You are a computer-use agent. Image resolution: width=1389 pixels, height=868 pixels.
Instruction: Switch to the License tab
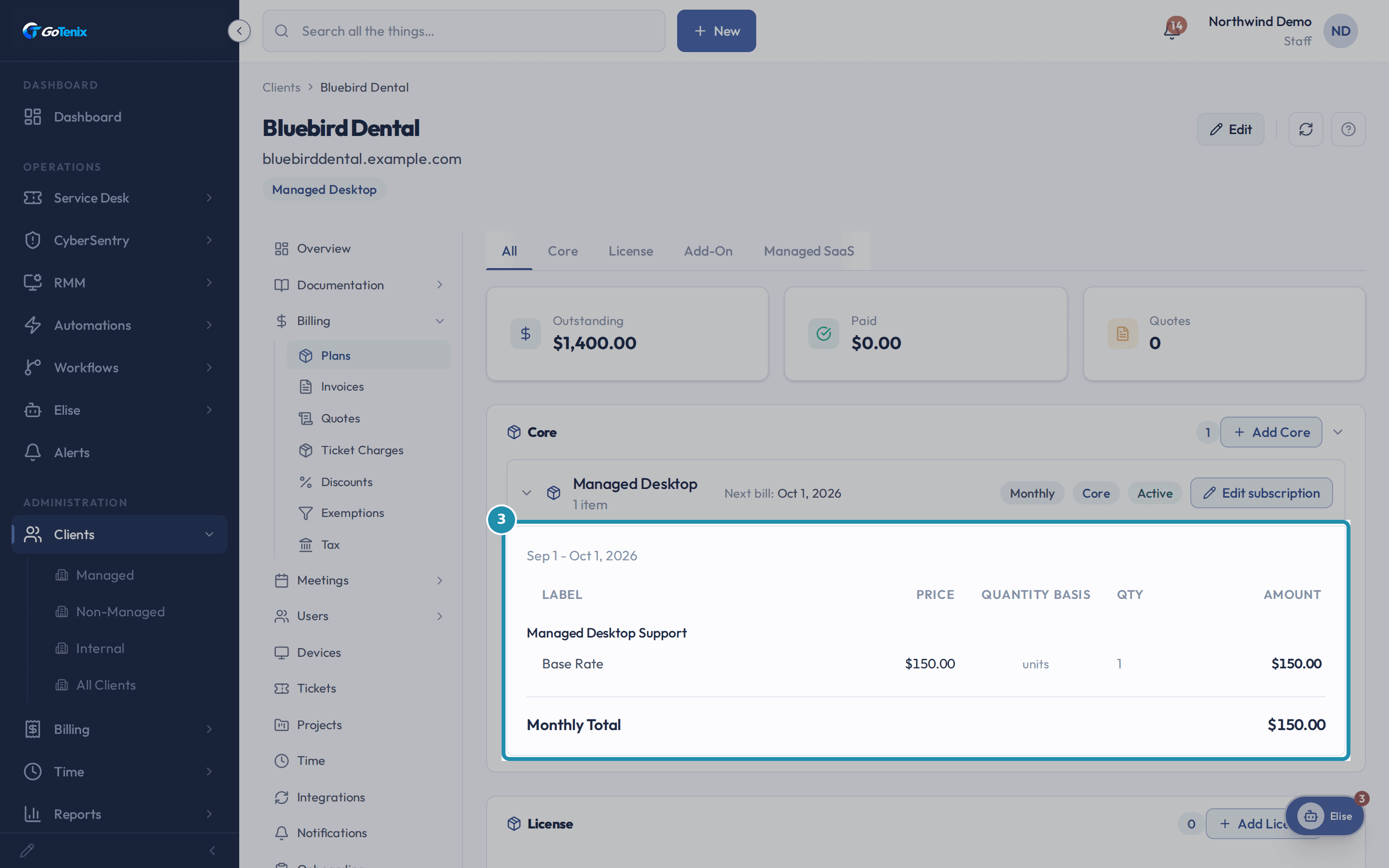tap(631, 251)
